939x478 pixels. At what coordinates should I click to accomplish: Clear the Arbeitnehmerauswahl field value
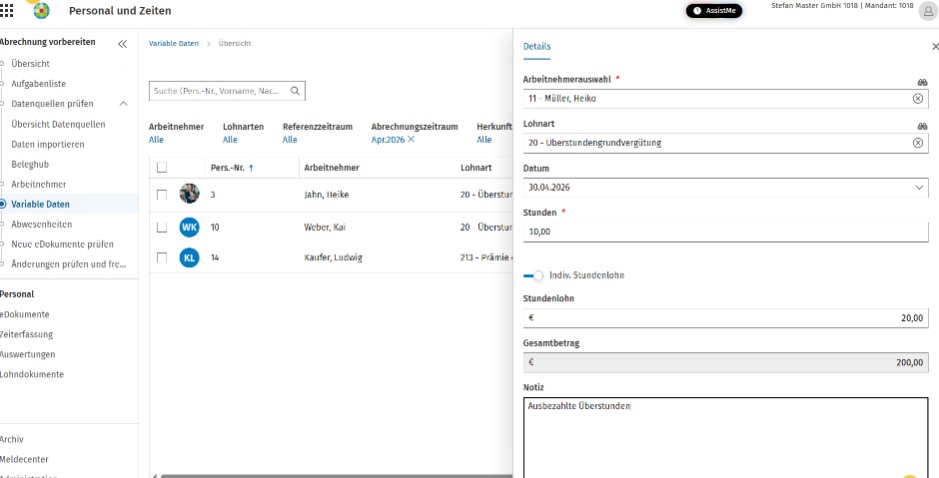(917, 99)
